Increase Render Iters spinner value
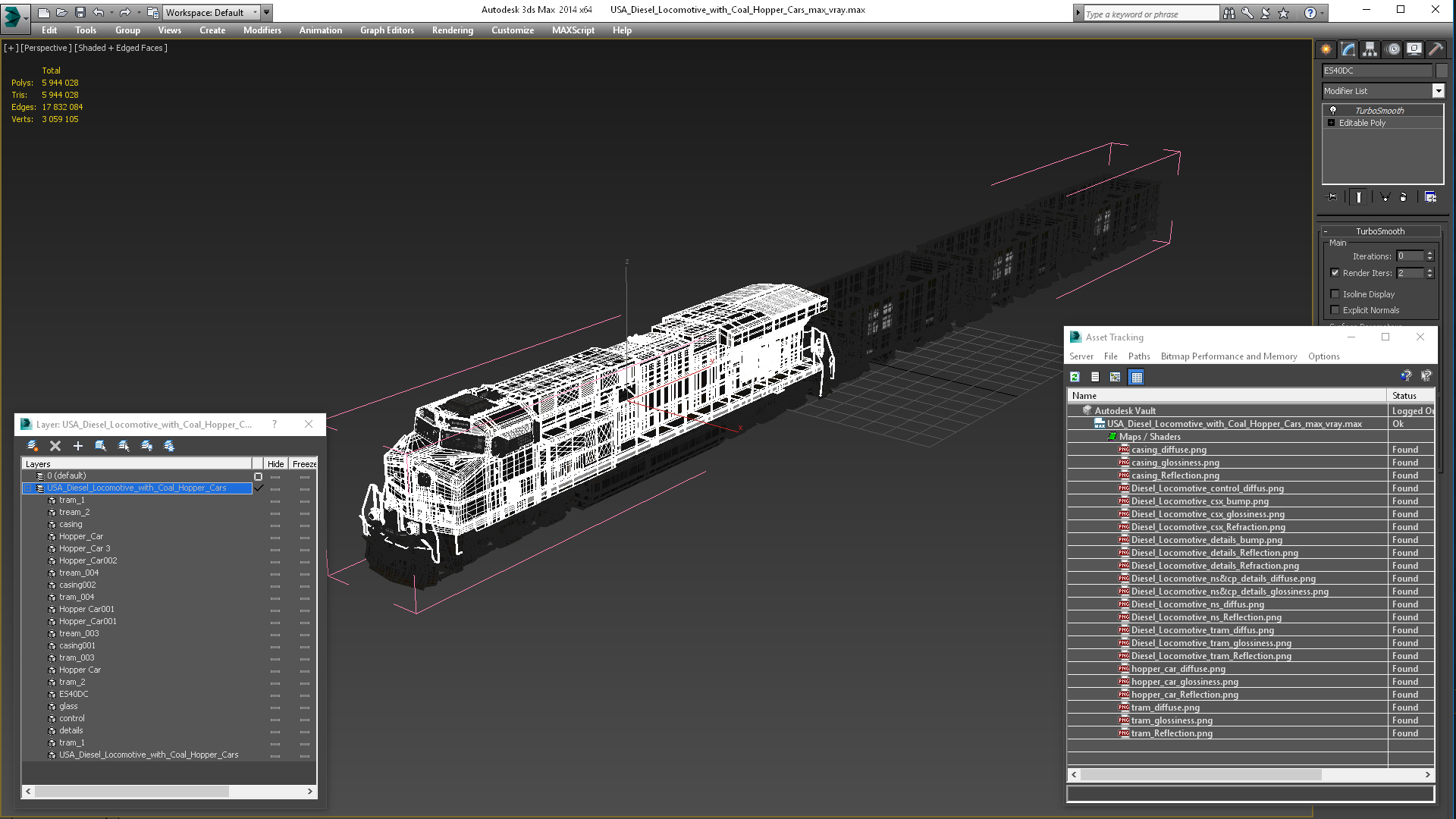The width and height of the screenshot is (1456, 819). pyautogui.click(x=1430, y=270)
